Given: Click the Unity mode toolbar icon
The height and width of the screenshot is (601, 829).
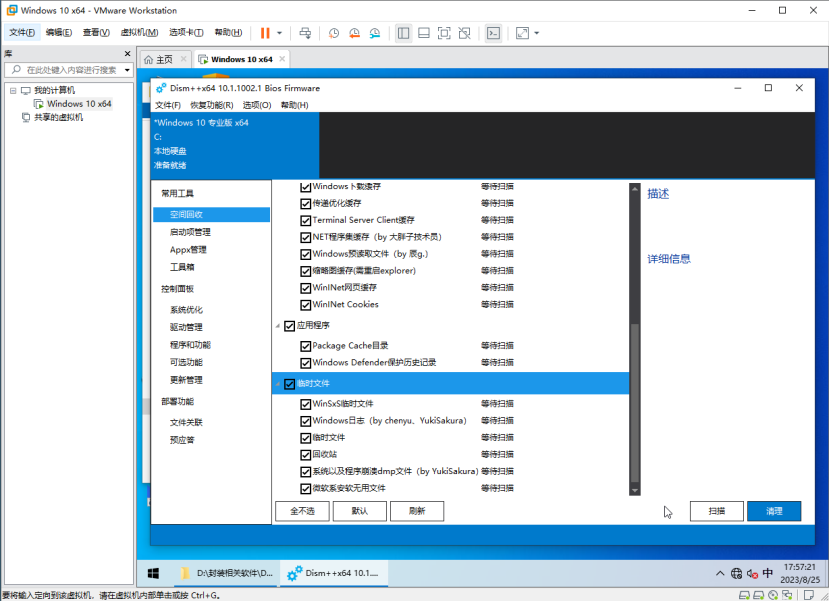Looking at the screenshot, I should pyautogui.click(x=465, y=33).
